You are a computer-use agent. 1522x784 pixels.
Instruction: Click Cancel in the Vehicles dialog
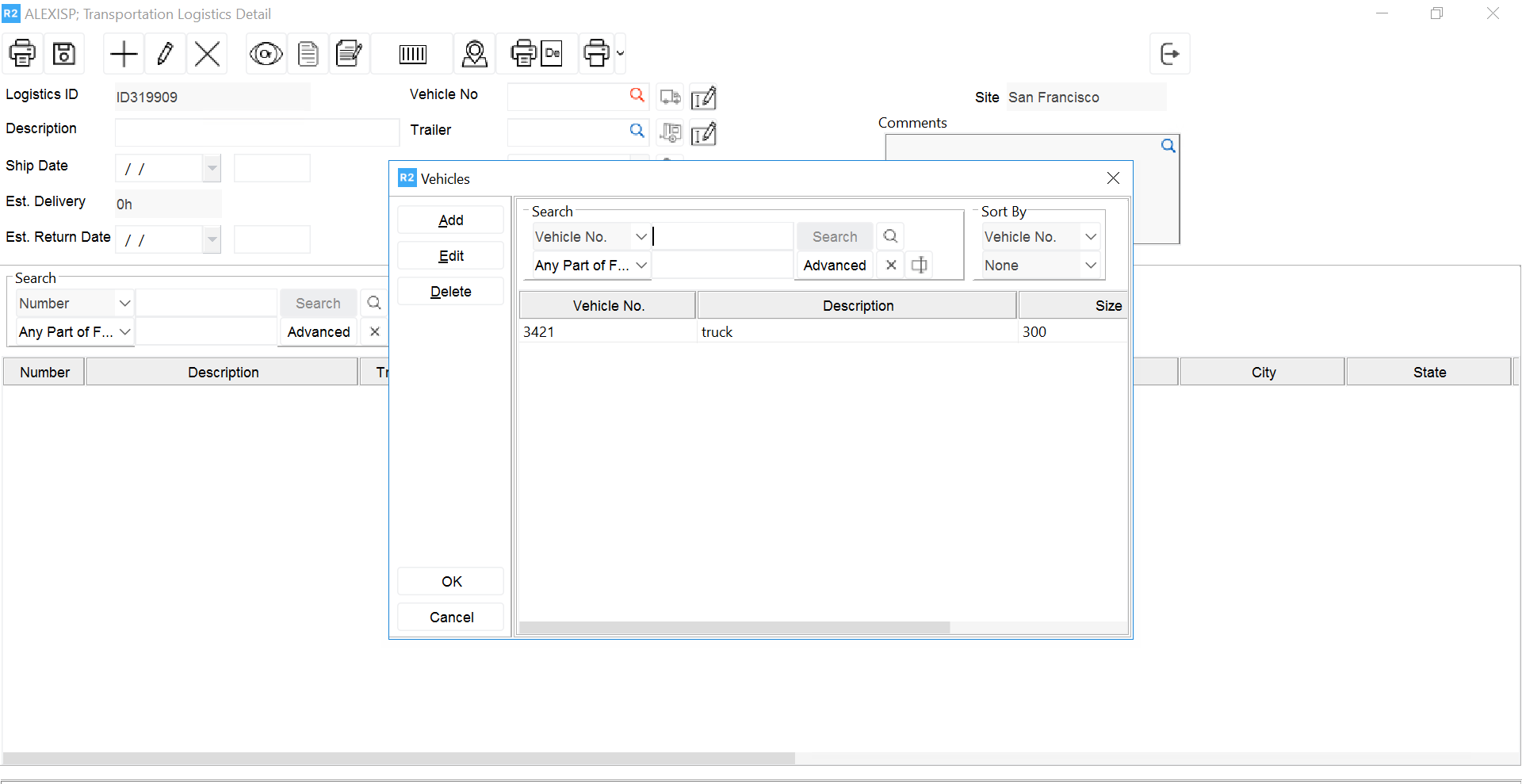click(451, 618)
